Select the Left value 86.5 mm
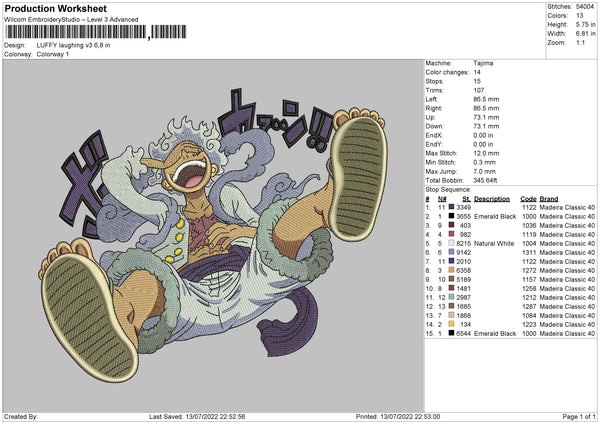This screenshot has width=600, height=424. tap(486, 99)
